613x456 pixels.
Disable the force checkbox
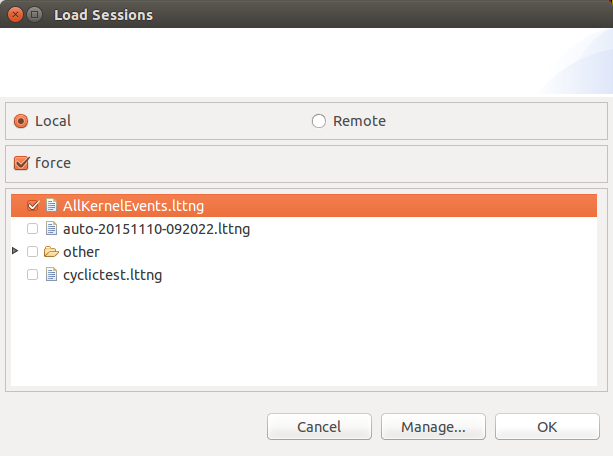point(21,162)
